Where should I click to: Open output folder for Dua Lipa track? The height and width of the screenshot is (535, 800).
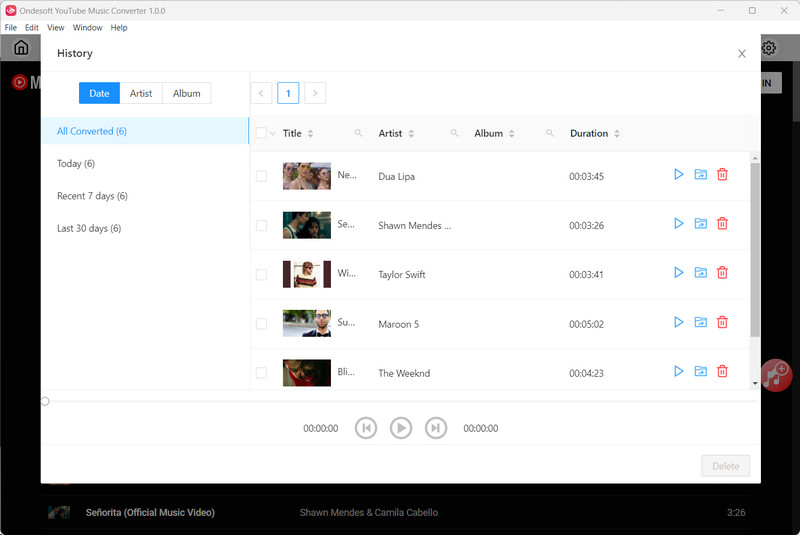coord(701,174)
